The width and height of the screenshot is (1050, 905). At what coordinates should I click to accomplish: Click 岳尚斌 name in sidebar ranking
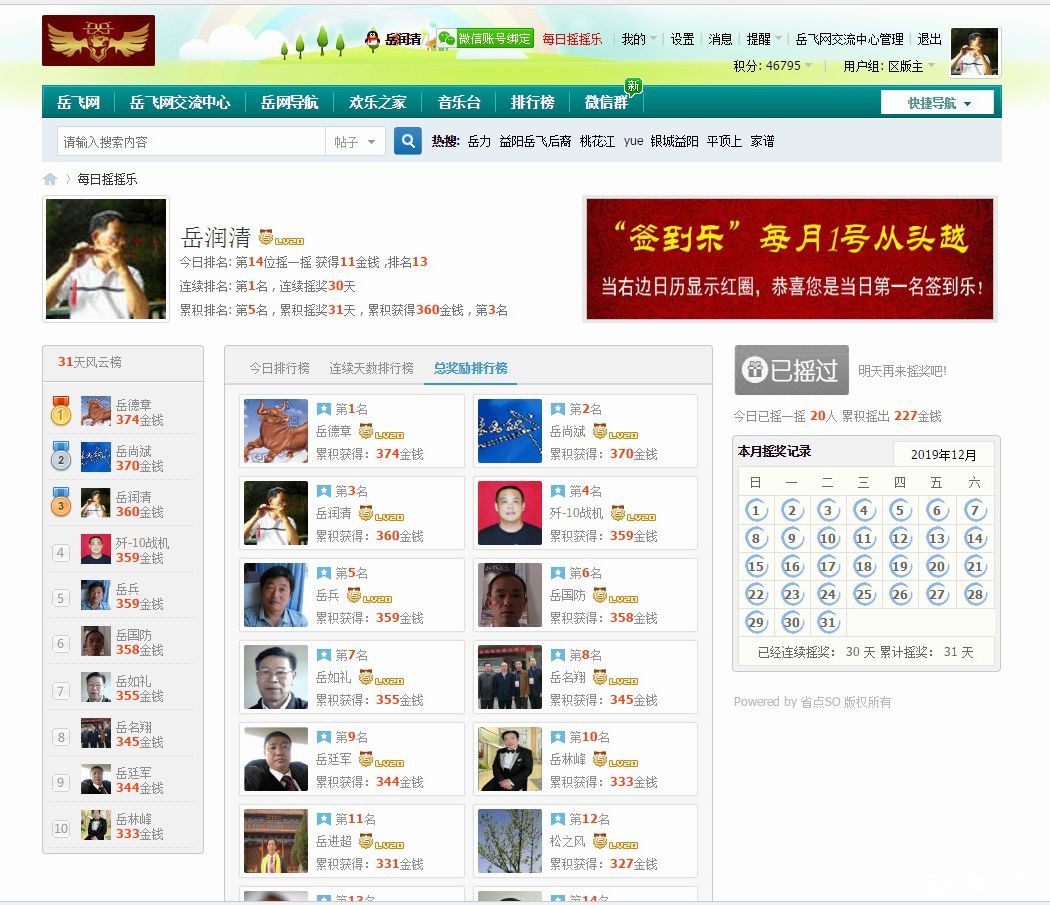(x=133, y=450)
